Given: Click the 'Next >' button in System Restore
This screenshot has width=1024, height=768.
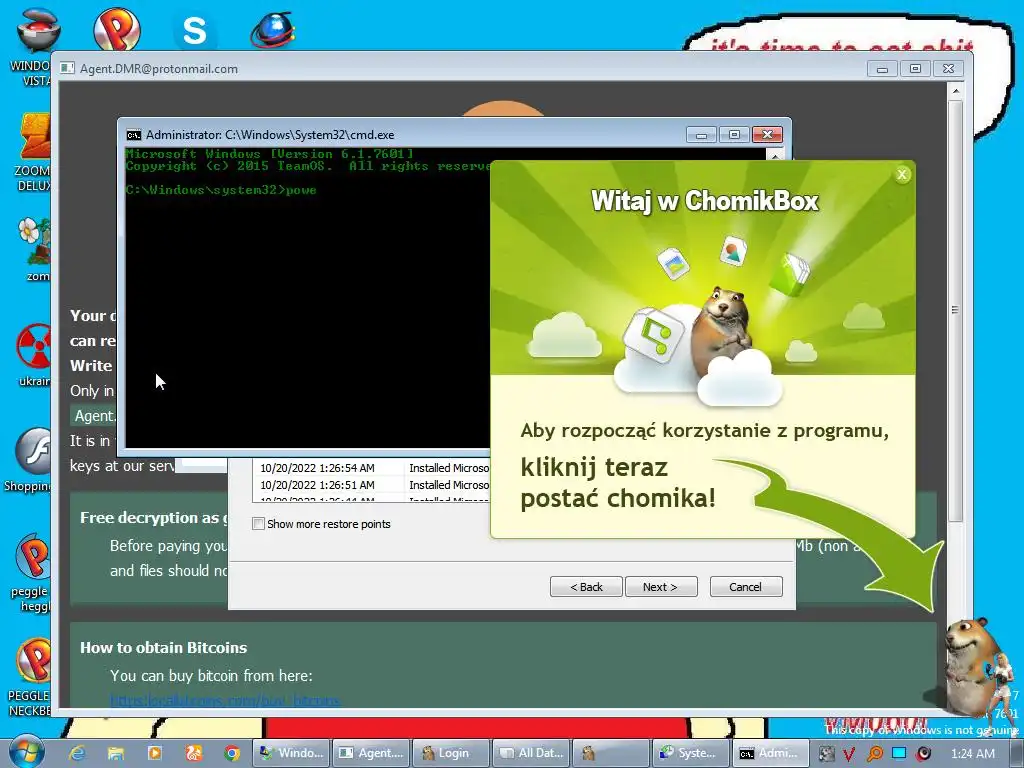Looking at the screenshot, I should coord(661,586).
